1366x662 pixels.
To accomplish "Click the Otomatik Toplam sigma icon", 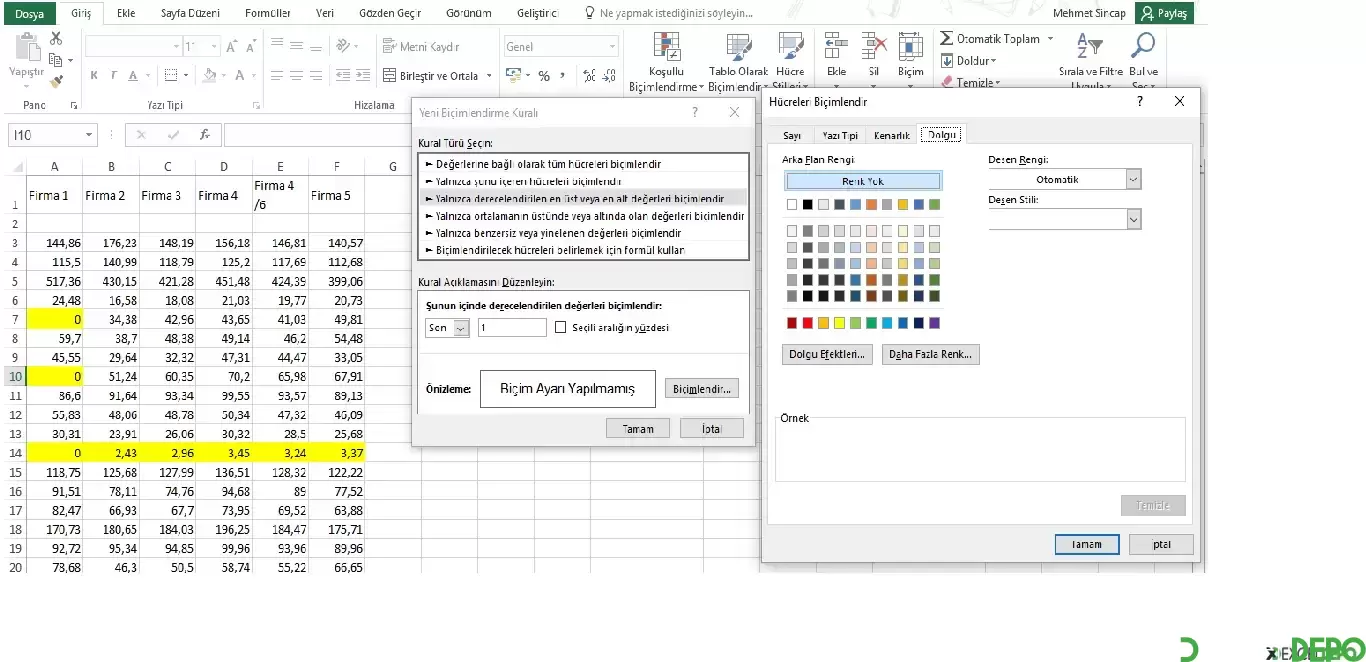I will tap(946, 39).
